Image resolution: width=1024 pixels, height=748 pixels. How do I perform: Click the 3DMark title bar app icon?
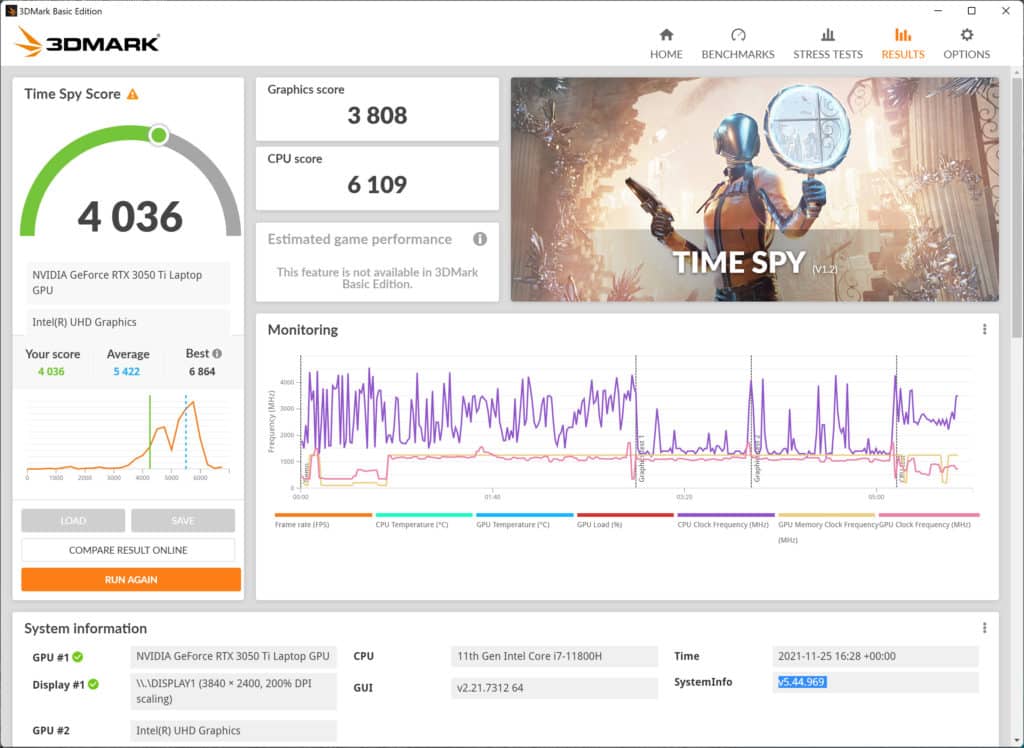point(10,10)
